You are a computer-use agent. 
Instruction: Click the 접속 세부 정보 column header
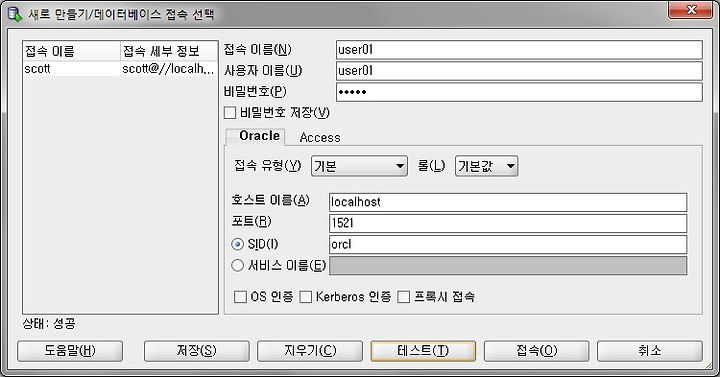[169, 51]
